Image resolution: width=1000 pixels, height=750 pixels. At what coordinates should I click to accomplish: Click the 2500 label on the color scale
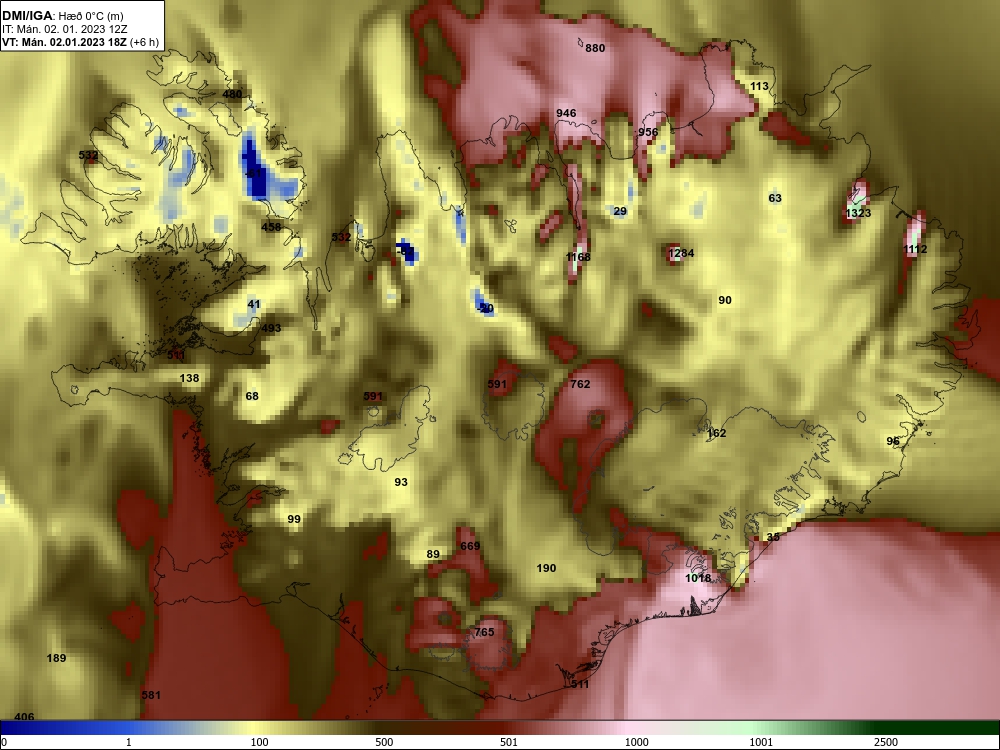(x=885, y=742)
